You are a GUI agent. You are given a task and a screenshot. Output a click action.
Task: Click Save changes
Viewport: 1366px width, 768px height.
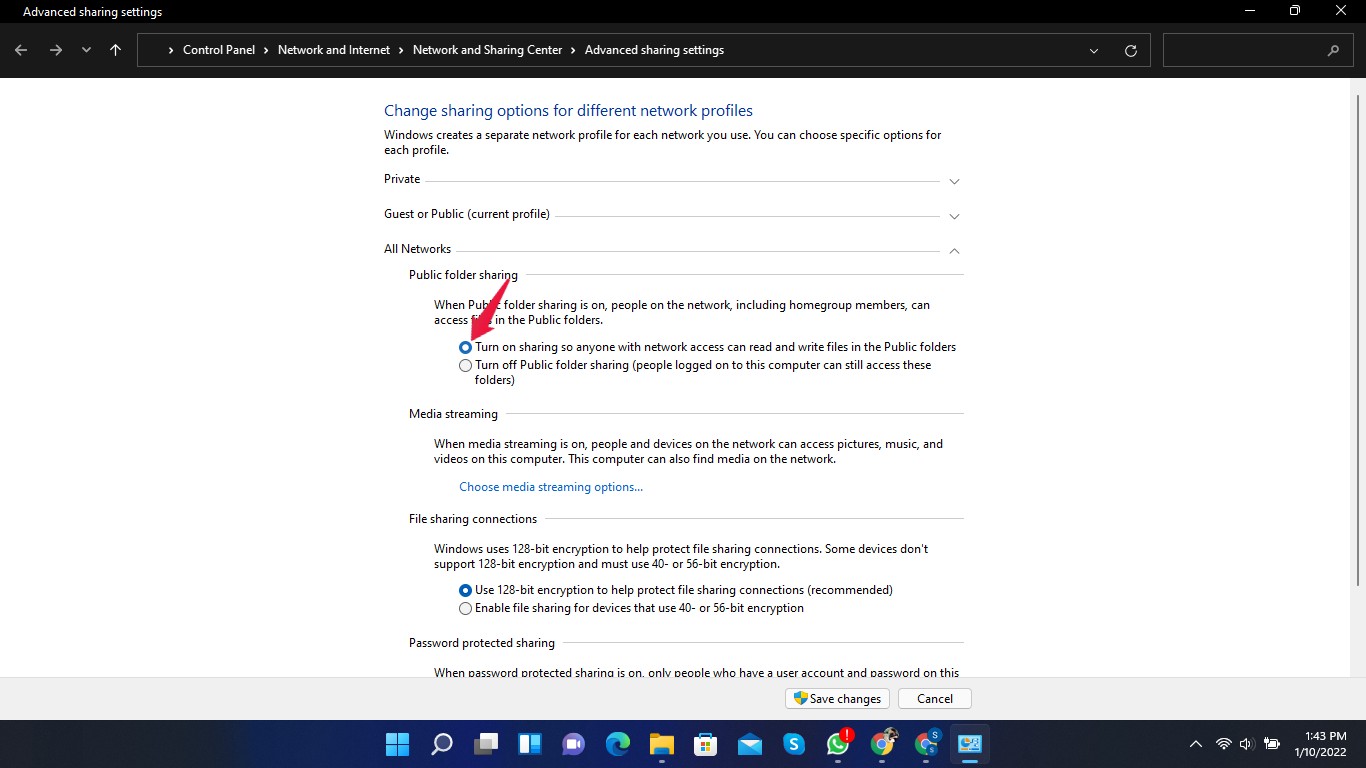[x=837, y=698]
